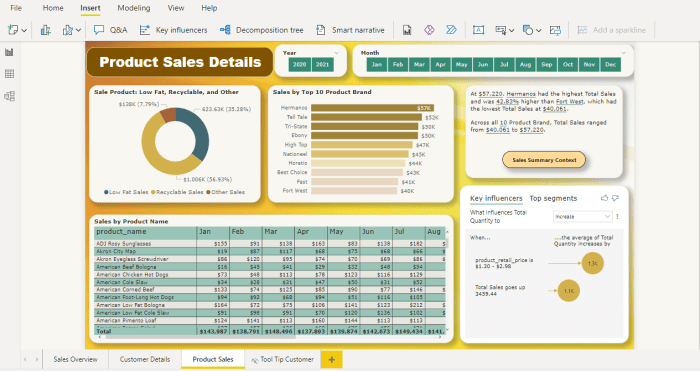
Task: Click the Power Automate icon
Action: [x=451, y=30]
